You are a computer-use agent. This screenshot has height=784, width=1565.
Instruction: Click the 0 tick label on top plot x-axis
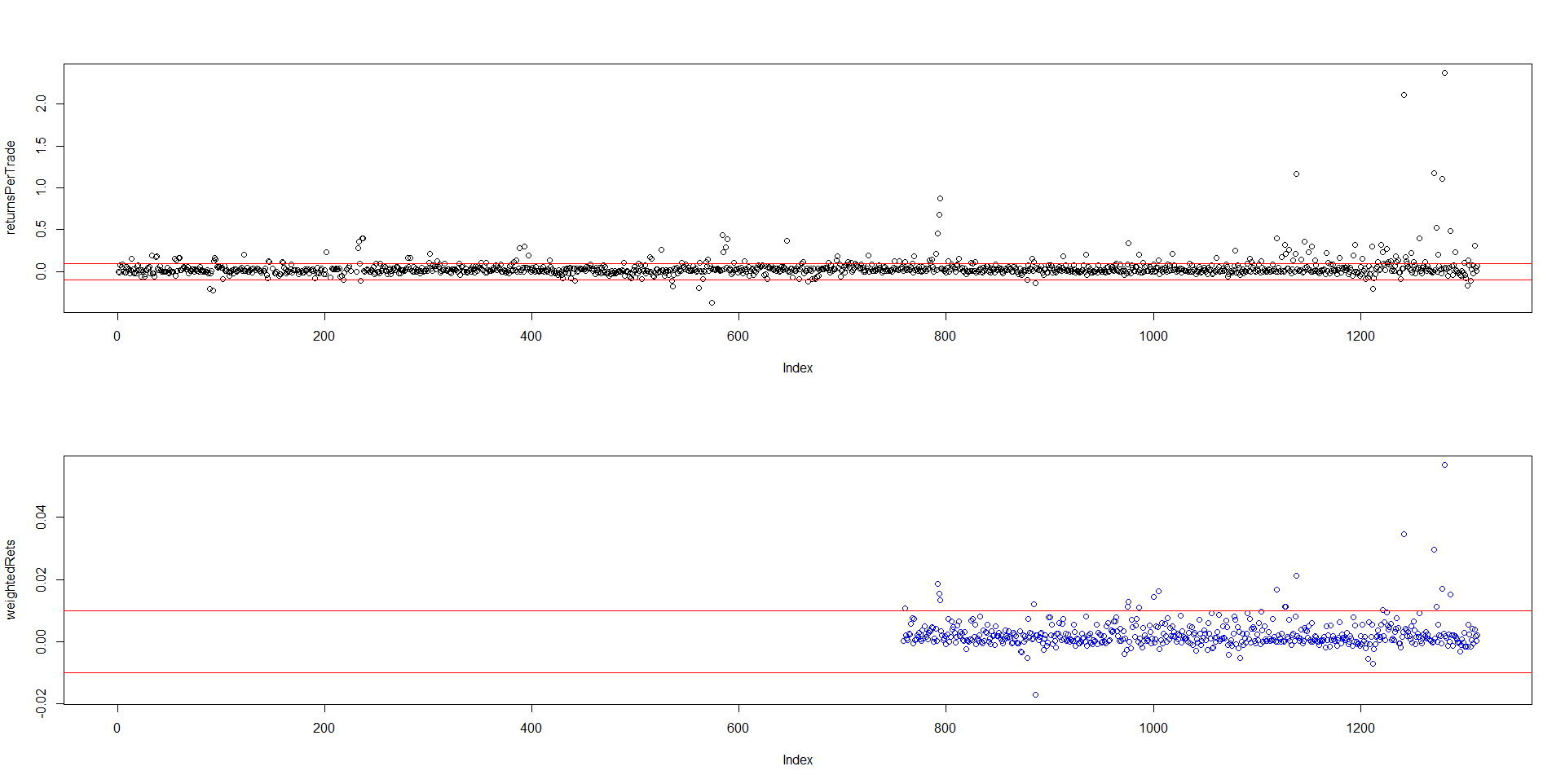[x=117, y=337]
